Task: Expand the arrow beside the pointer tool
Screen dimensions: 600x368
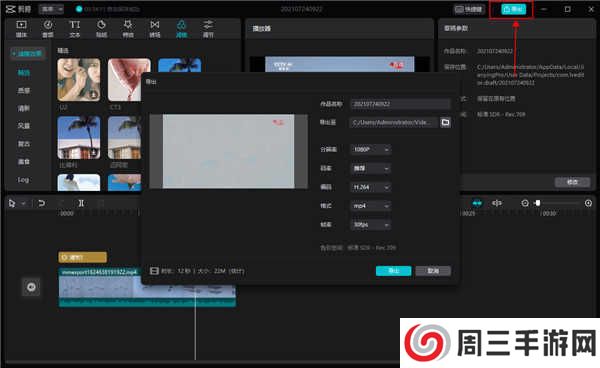Action: click(x=23, y=203)
